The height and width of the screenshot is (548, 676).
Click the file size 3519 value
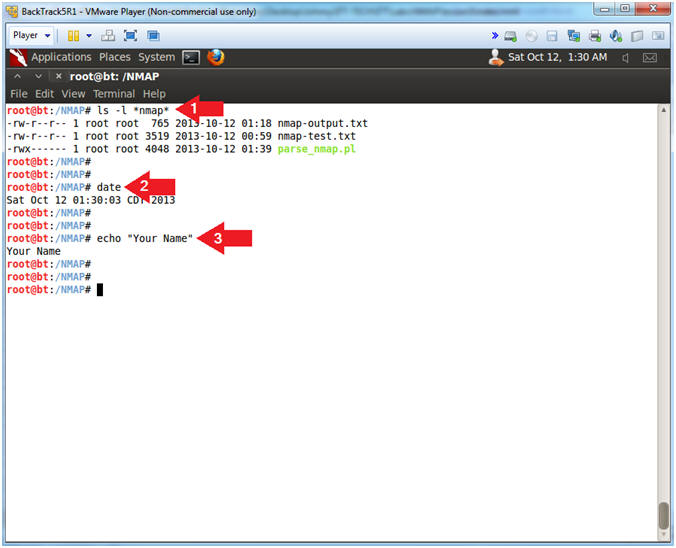point(157,137)
